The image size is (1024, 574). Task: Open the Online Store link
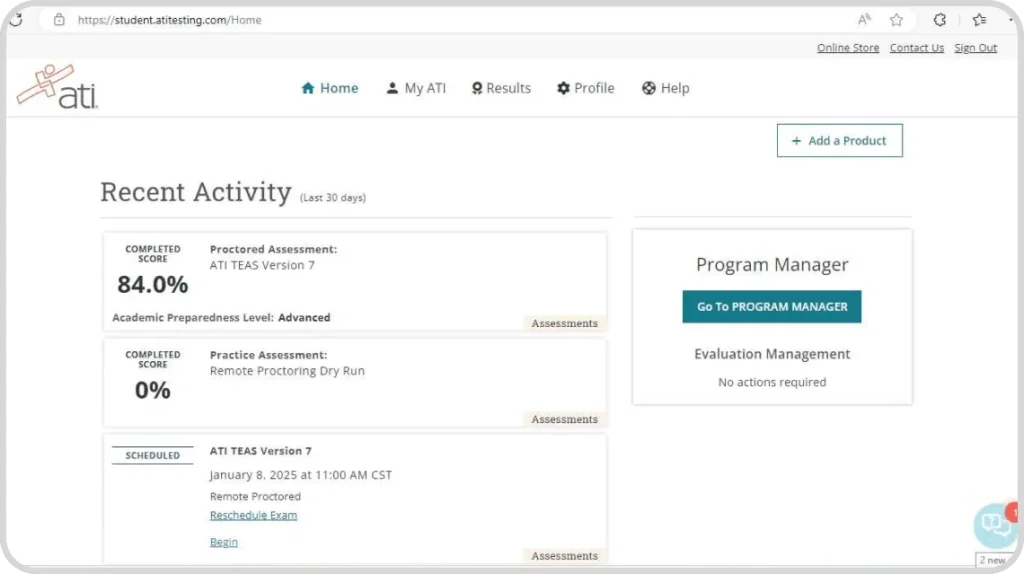click(x=848, y=48)
